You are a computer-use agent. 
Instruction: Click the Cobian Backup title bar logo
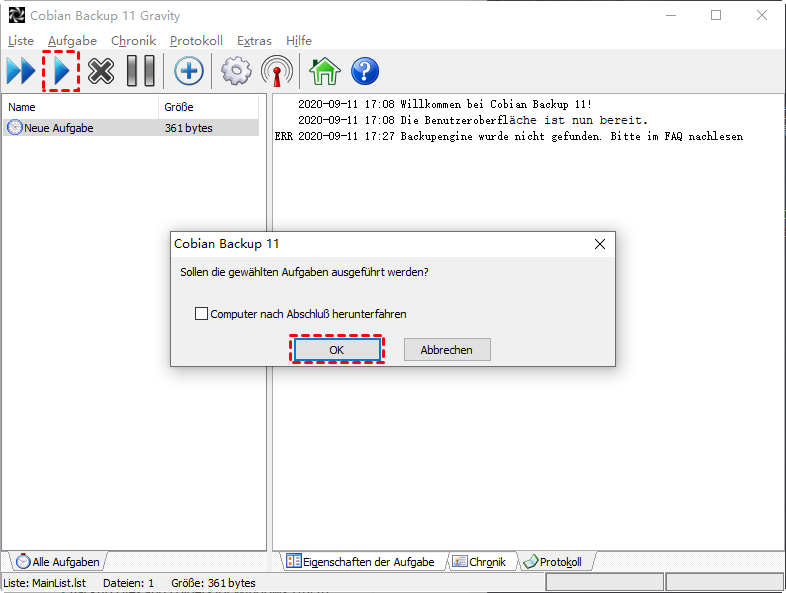[17, 16]
